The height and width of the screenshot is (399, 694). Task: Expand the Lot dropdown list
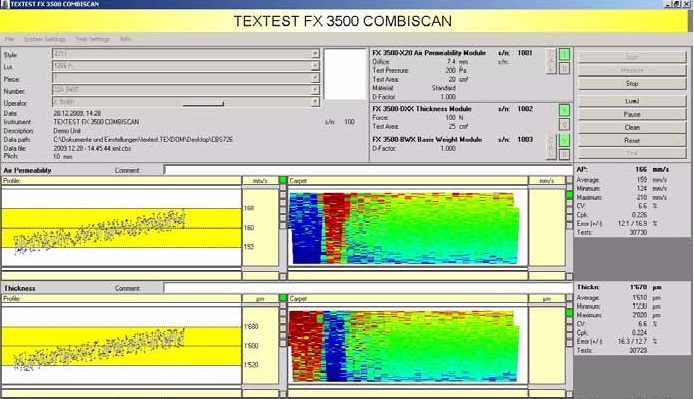pos(315,66)
